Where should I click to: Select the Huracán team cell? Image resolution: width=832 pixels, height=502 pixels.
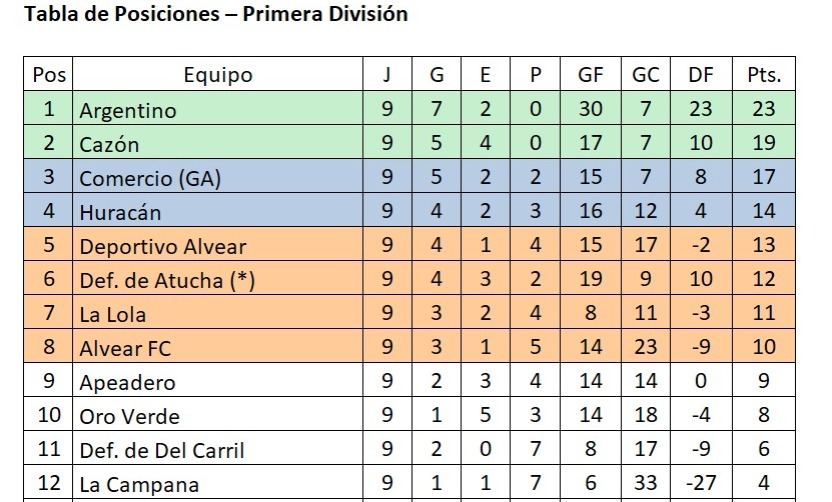(218, 211)
